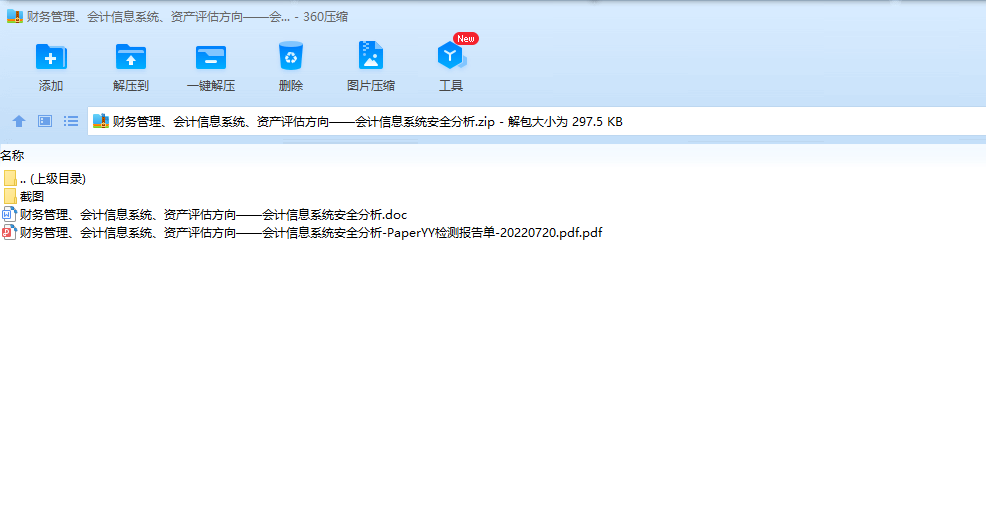Click the 一键解压 one-click extract icon
This screenshot has height=524, width=986.
pyautogui.click(x=211, y=57)
